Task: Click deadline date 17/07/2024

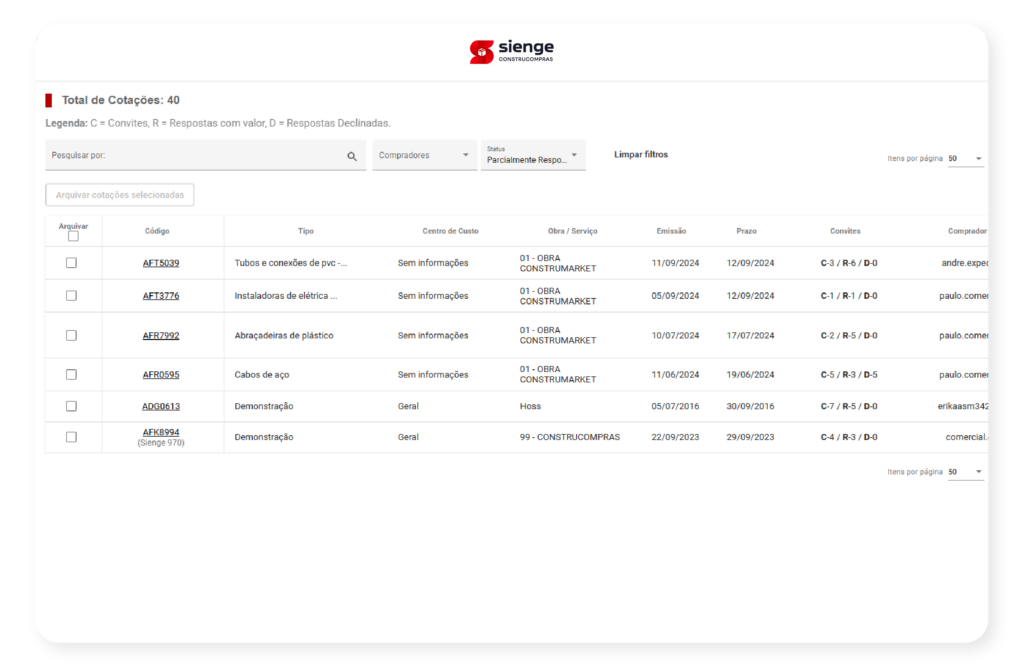Action: pos(750,336)
